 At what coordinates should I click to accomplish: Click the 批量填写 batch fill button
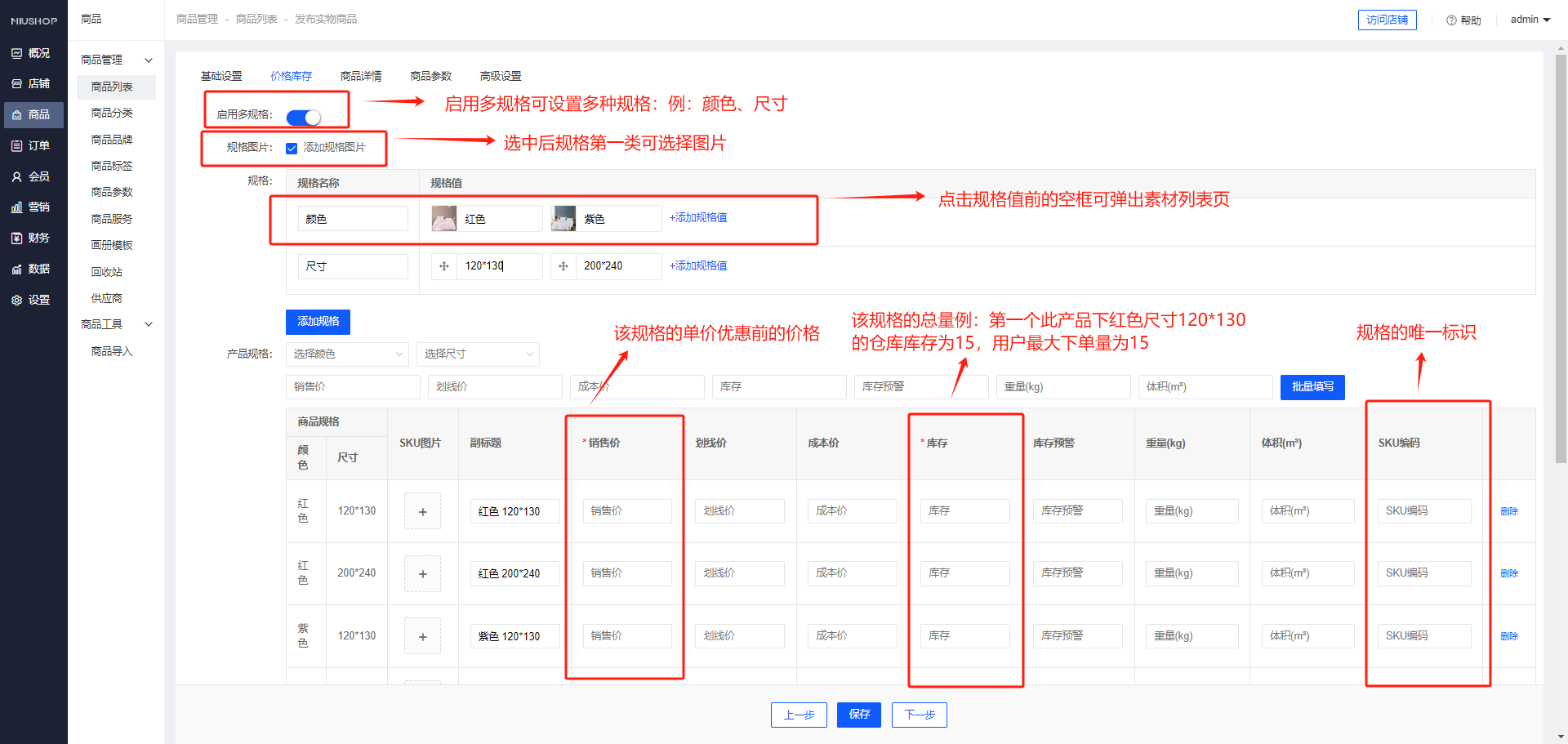(1312, 387)
